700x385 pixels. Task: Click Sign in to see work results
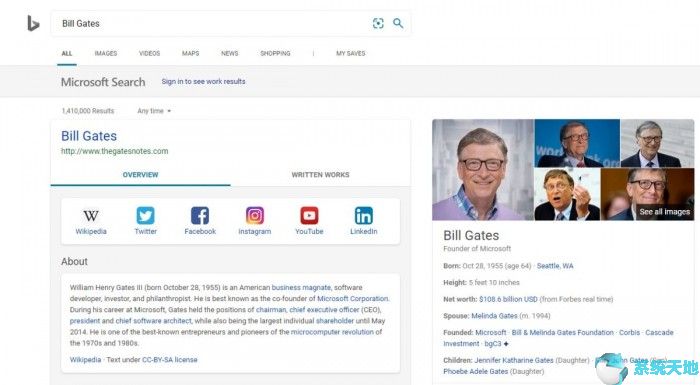(x=203, y=81)
